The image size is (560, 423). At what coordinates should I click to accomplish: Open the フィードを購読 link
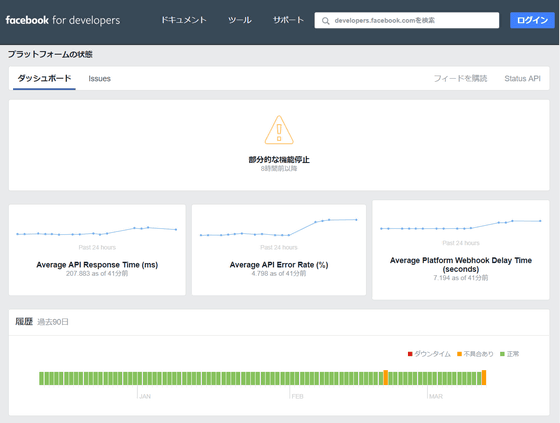(x=460, y=78)
